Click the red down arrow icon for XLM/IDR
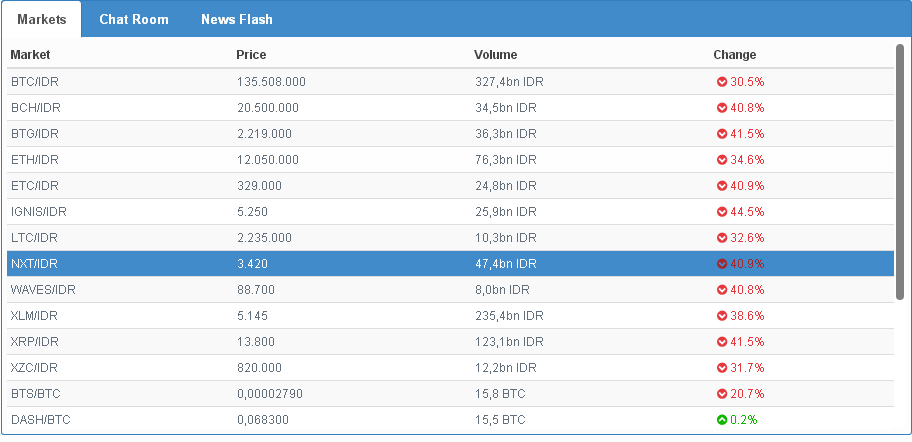Viewport: 912px width, 442px height. coord(721,316)
